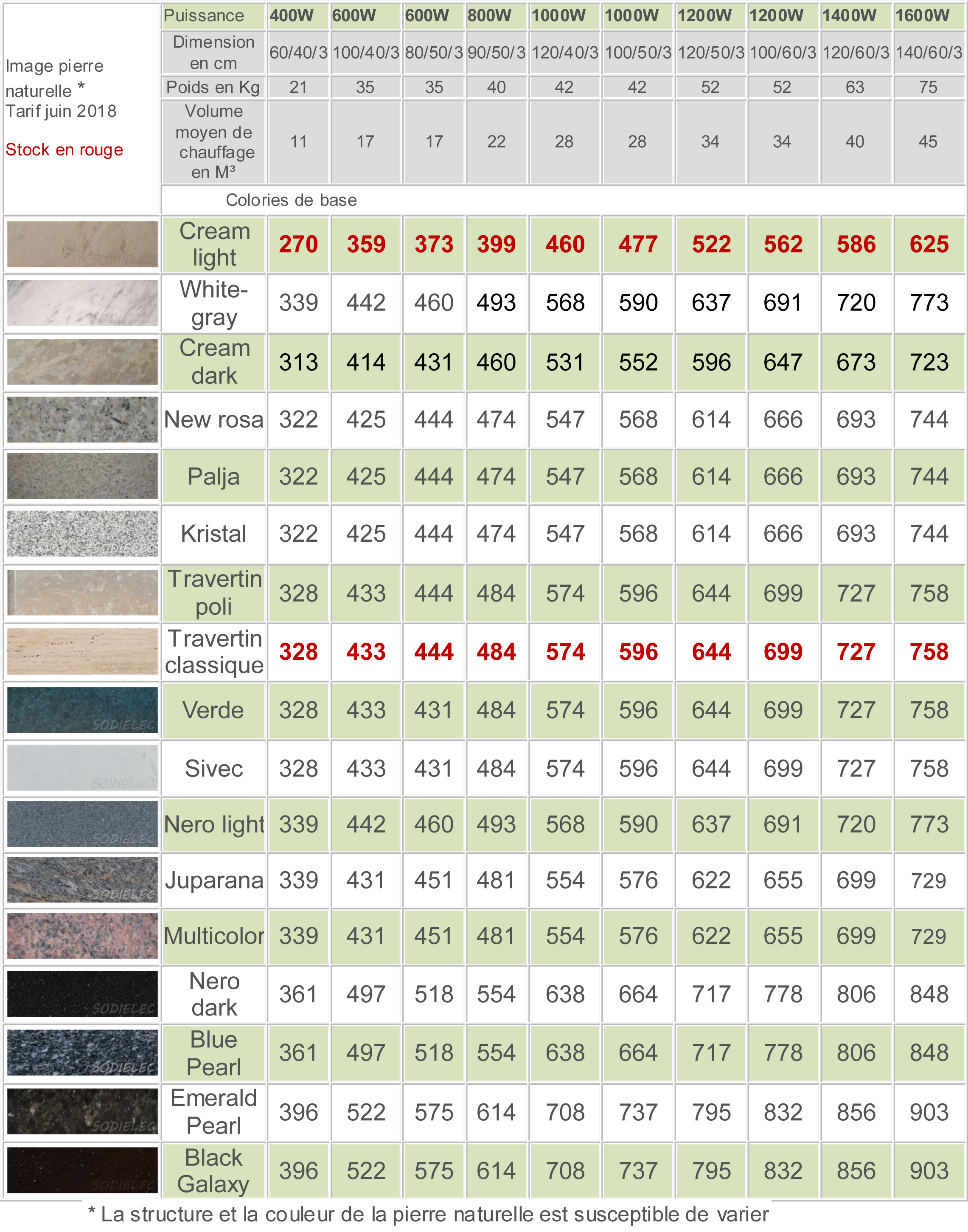Click the 400W power column header
The width and height of the screenshot is (968, 1232).
[291, 16]
